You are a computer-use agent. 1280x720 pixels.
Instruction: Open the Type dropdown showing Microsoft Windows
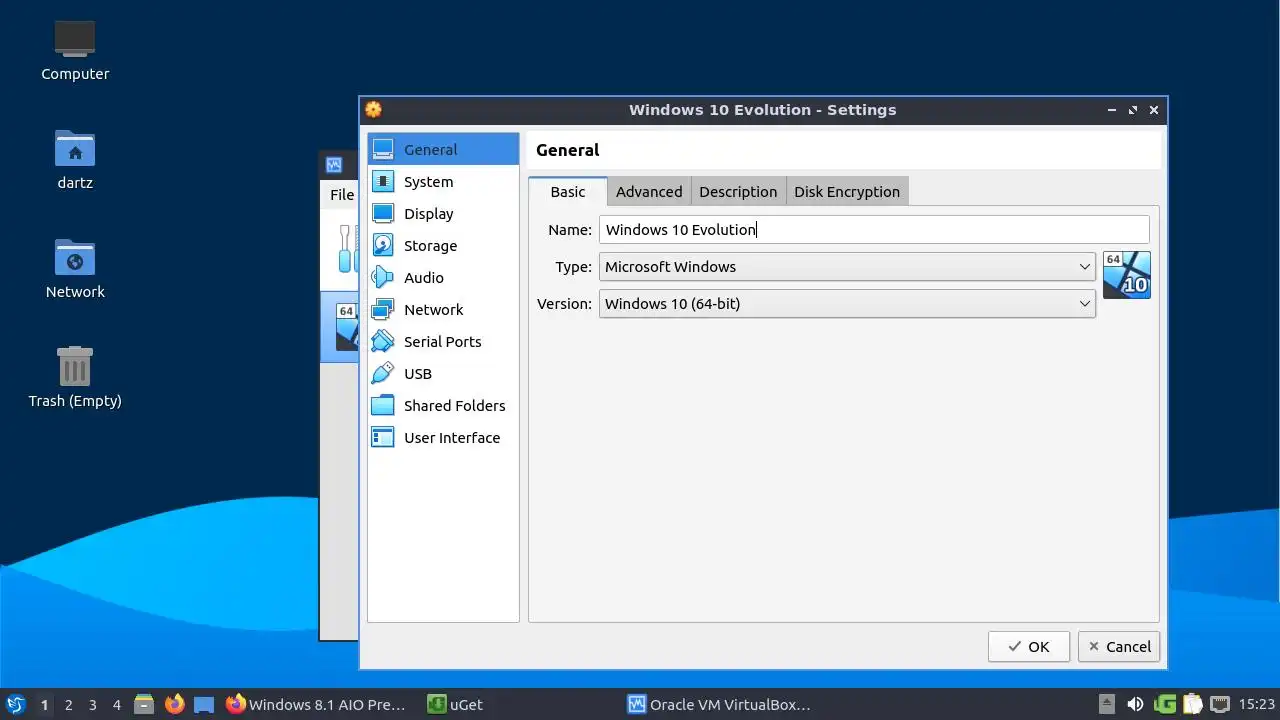click(847, 266)
